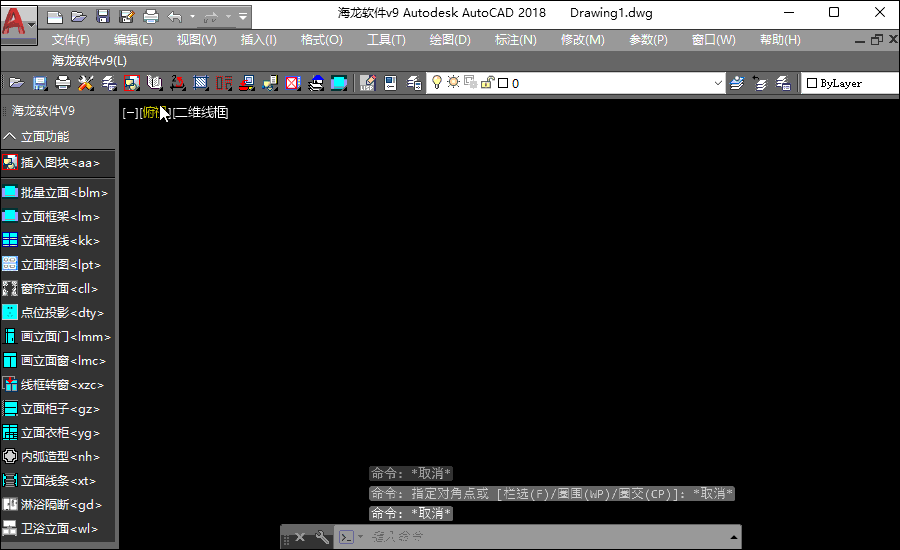The image size is (900, 550).
Task: Click the layer 0 color swatch
Action: coord(503,83)
